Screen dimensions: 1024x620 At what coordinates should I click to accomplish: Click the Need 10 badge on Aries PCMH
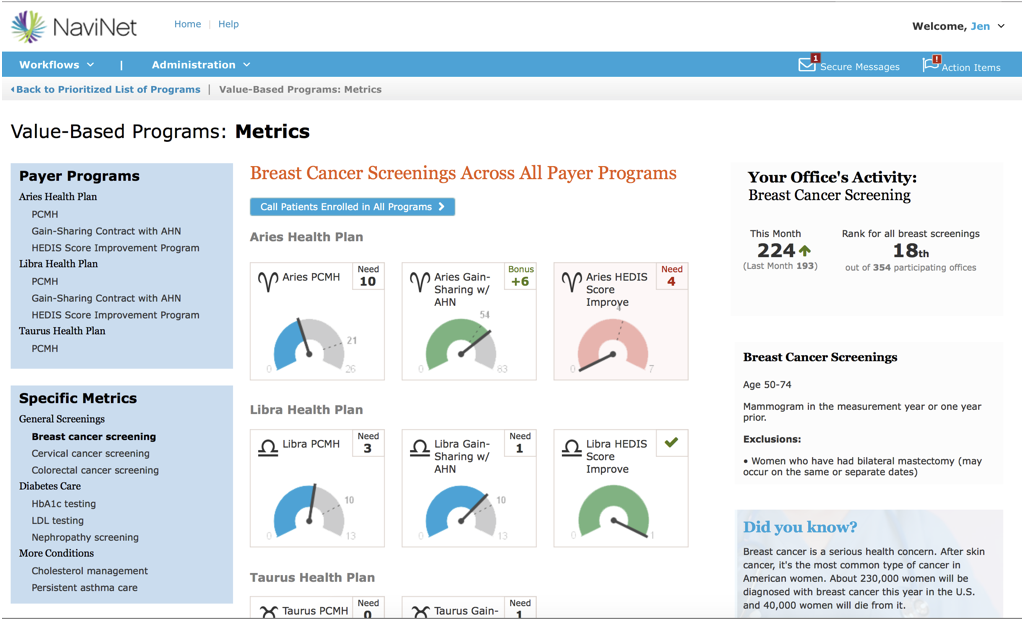[x=368, y=276]
